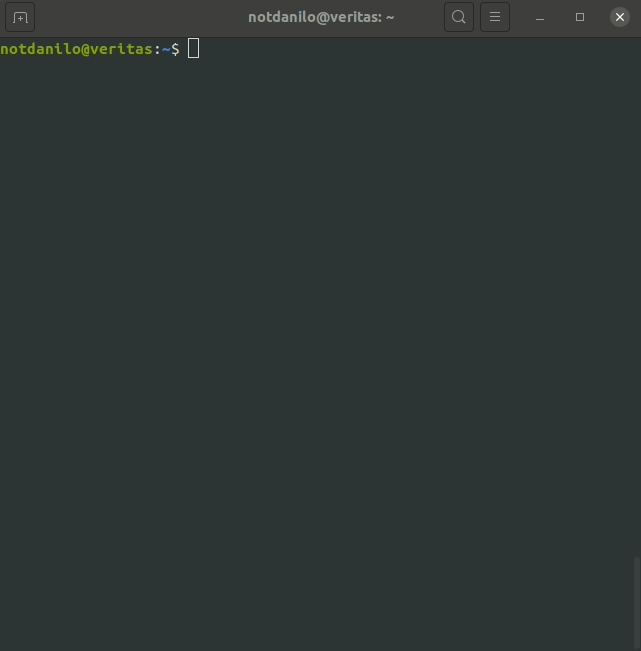Open a new terminal tab

[20, 17]
